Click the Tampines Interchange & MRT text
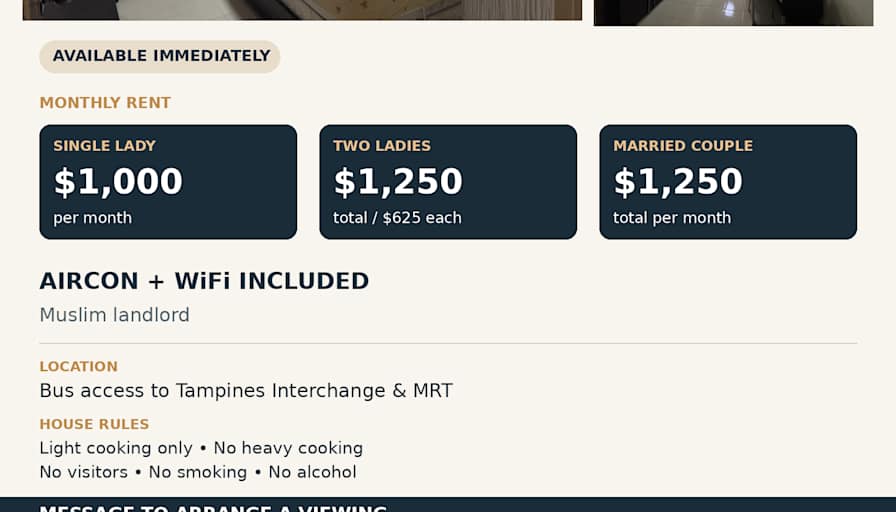The image size is (896, 512). click(x=314, y=391)
